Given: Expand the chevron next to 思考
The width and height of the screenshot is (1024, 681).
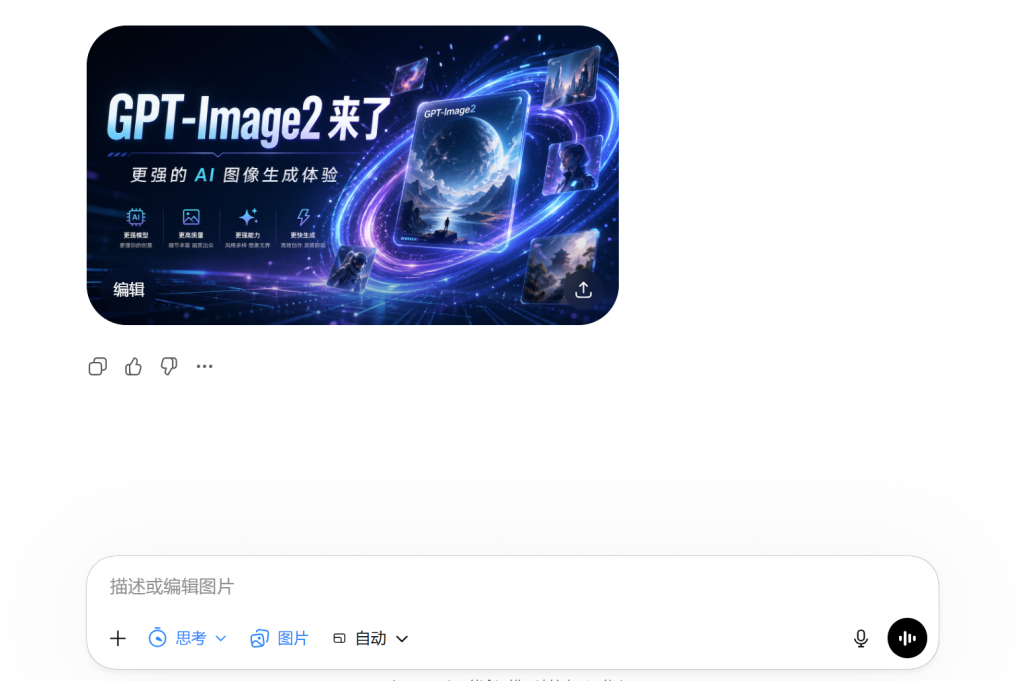Looking at the screenshot, I should coord(221,638).
